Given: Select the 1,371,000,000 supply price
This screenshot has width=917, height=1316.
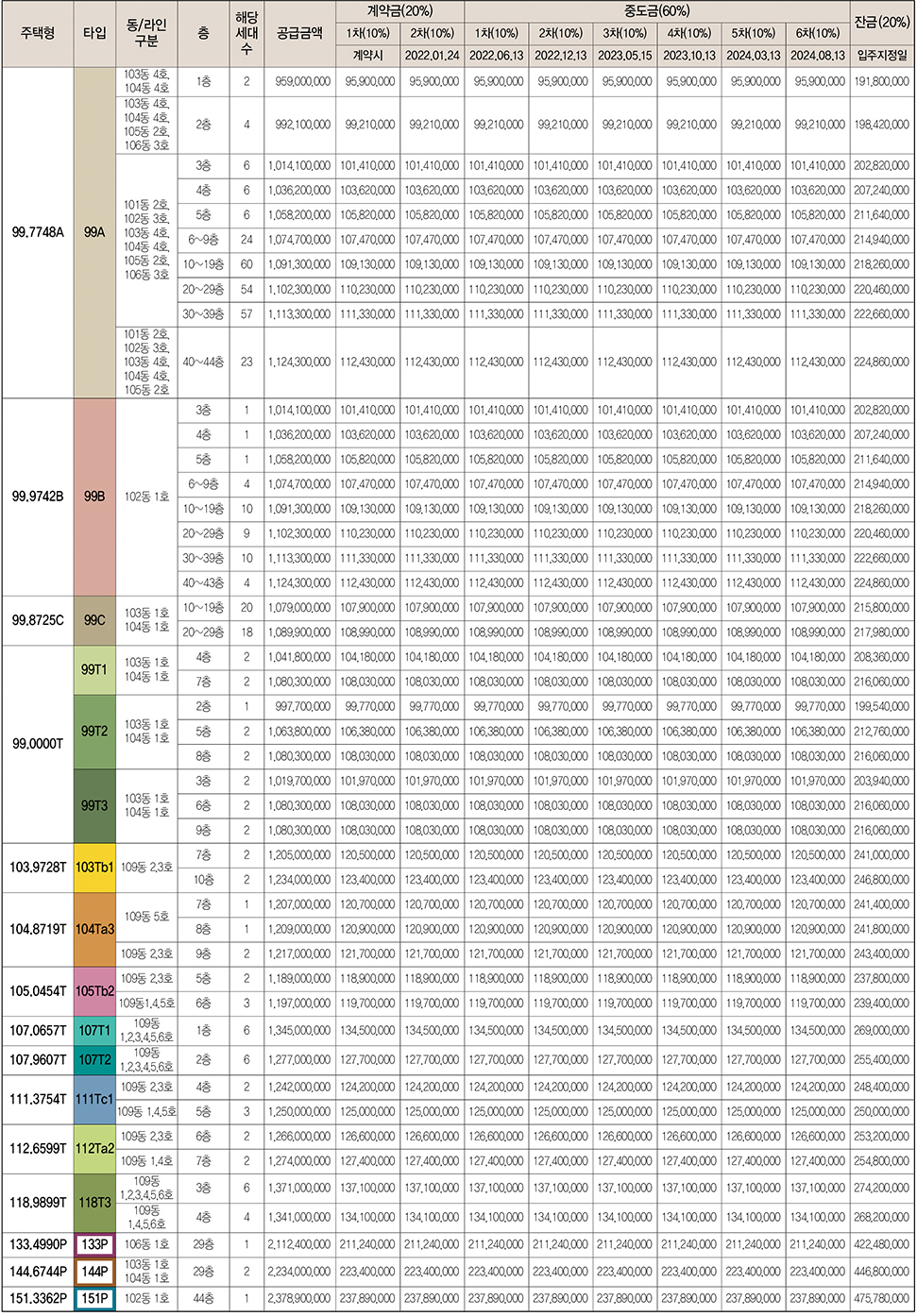Looking at the screenshot, I should [300, 1189].
